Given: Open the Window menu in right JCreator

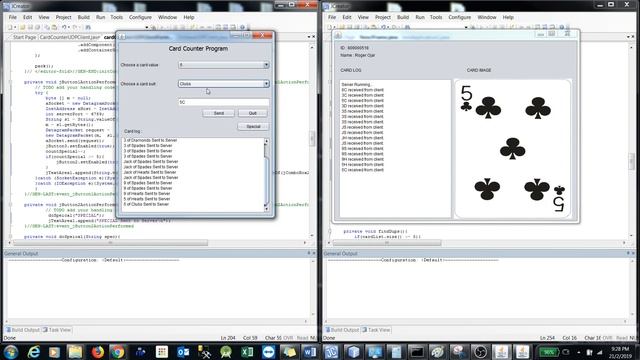Looking at the screenshot, I should pos(487,17).
